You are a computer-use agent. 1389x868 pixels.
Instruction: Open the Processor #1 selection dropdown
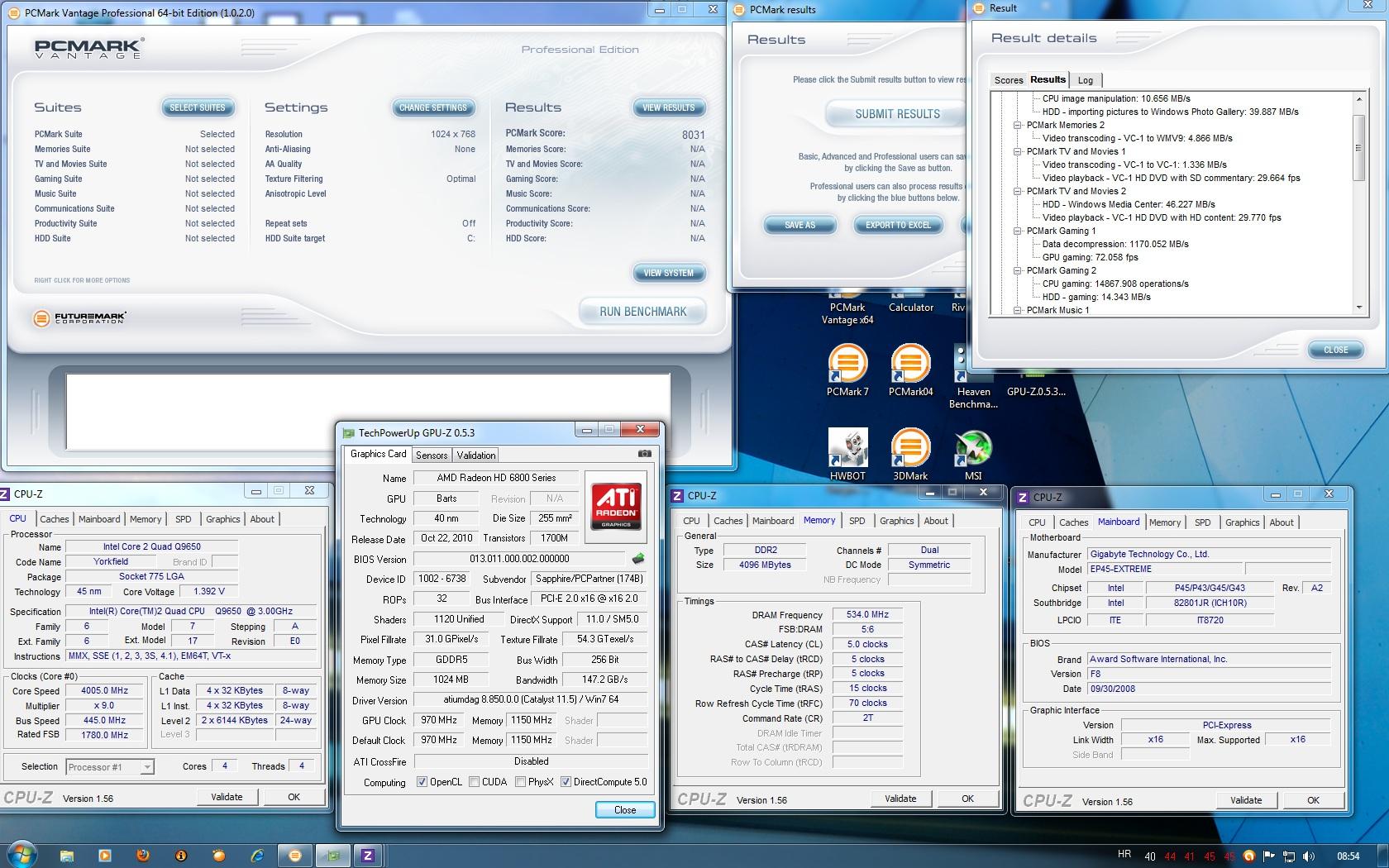tap(110, 767)
